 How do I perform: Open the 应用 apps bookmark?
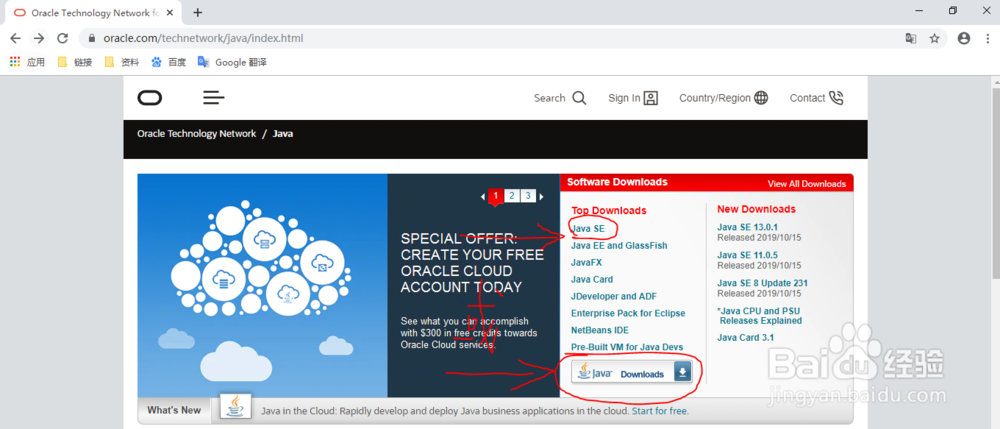pyautogui.click(x=27, y=62)
